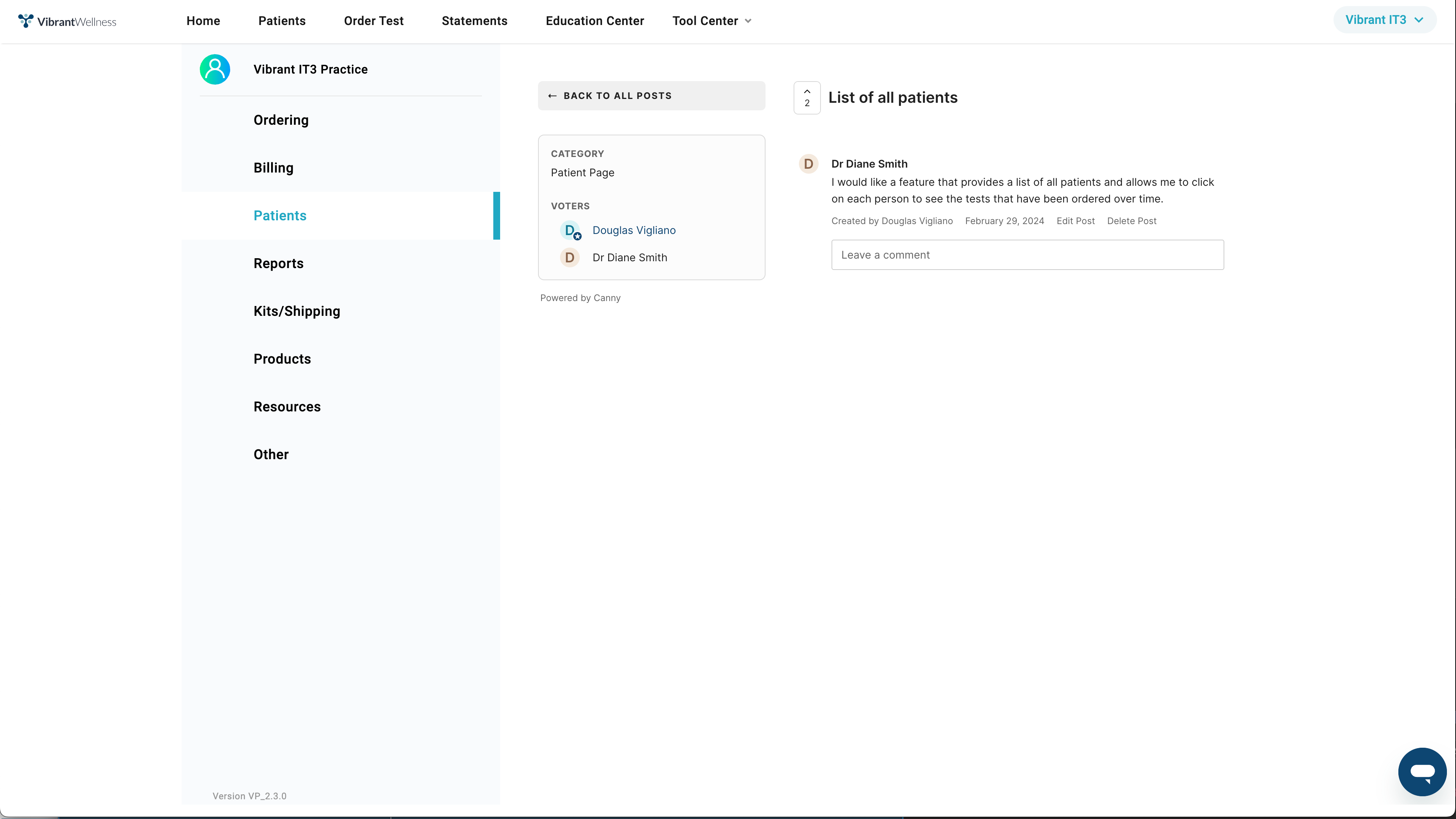
Task: Click the Vibrant IT3 Practice profile avatar
Action: tap(215, 69)
